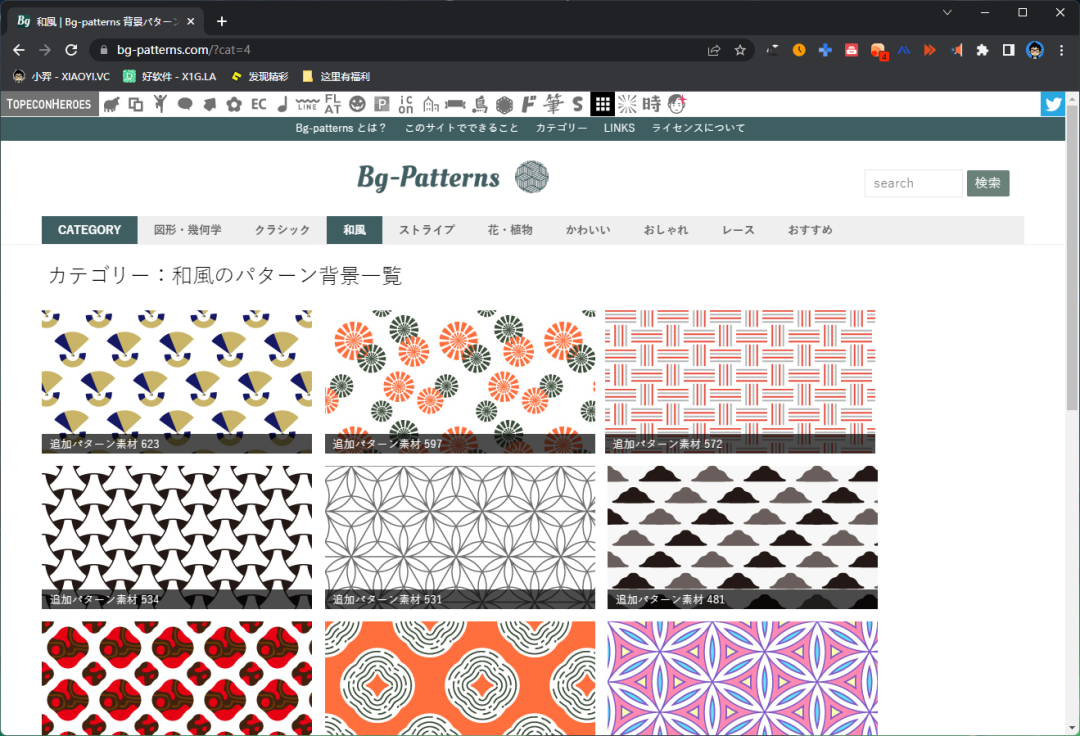Image resolution: width=1080 pixels, height=736 pixels.
Task: Bookmark this page with the star icon
Action: 740,50
